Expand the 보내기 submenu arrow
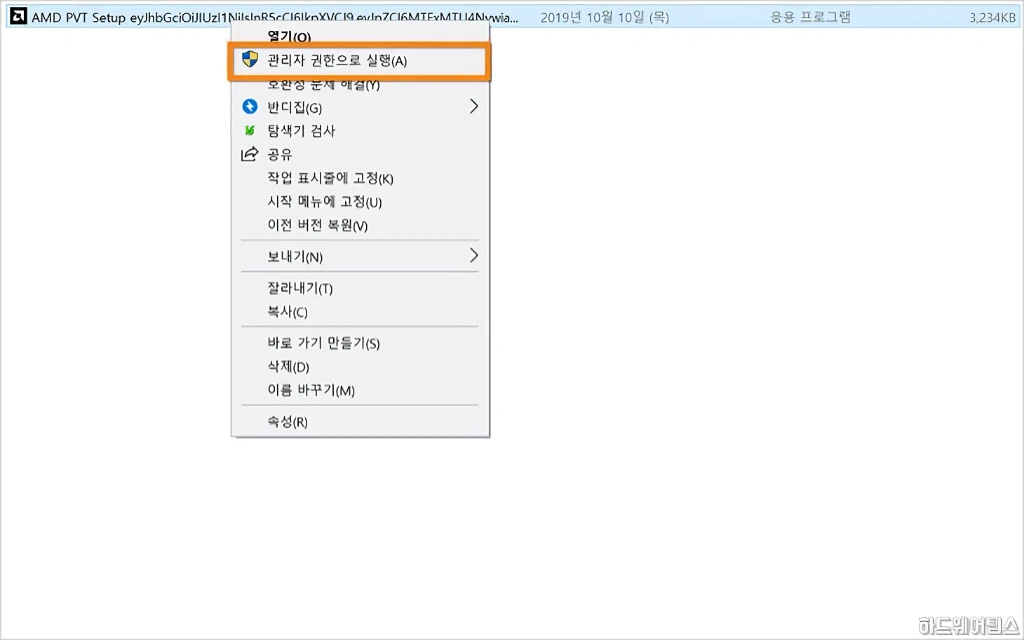Image resolution: width=1024 pixels, height=640 pixels. coord(474,255)
